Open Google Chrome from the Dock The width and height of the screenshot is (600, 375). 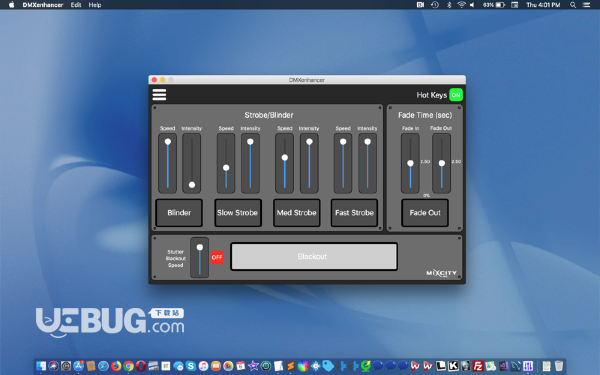coord(129,366)
